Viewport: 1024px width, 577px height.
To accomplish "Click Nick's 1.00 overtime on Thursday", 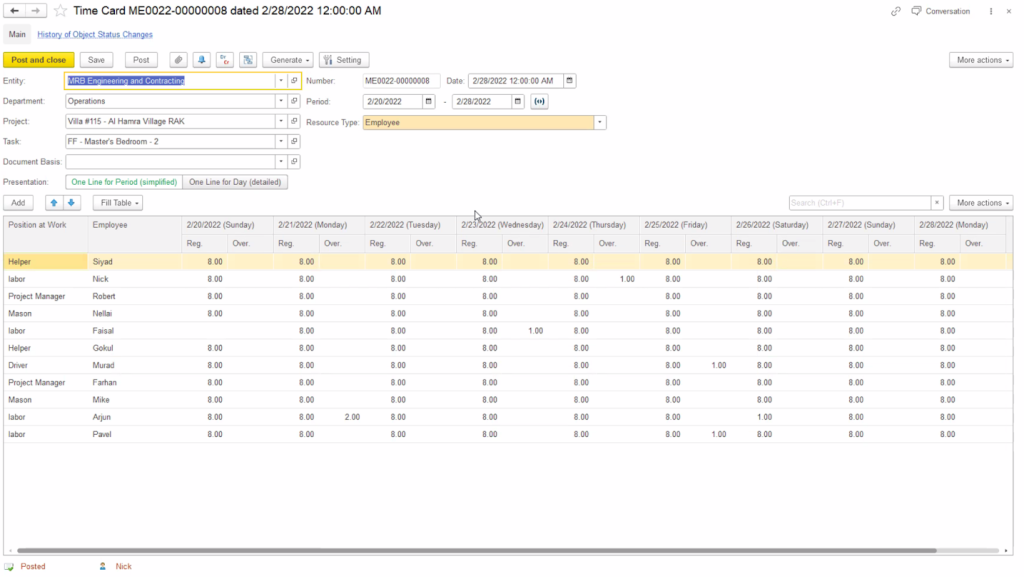I will pos(616,279).
